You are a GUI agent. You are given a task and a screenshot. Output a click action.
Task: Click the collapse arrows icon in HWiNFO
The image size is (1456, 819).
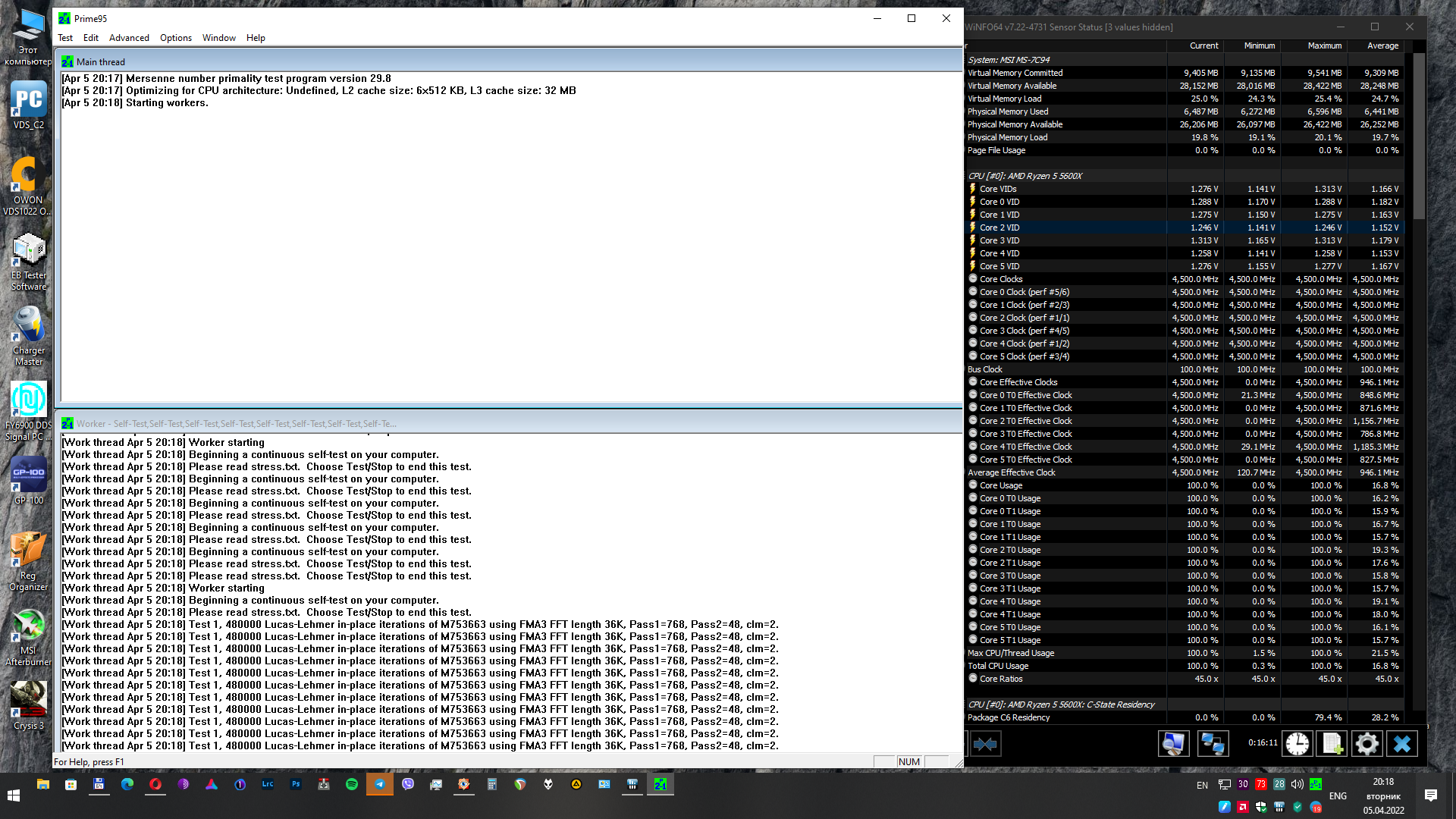click(985, 744)
